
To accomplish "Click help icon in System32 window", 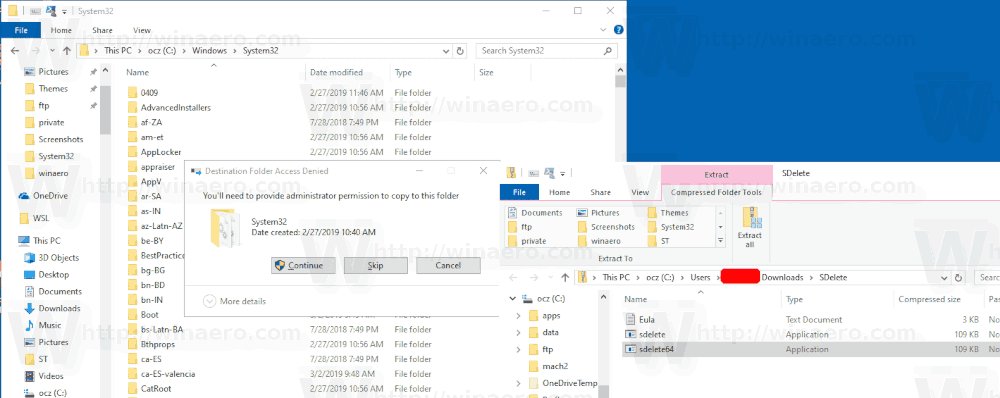I will [618, 30].
